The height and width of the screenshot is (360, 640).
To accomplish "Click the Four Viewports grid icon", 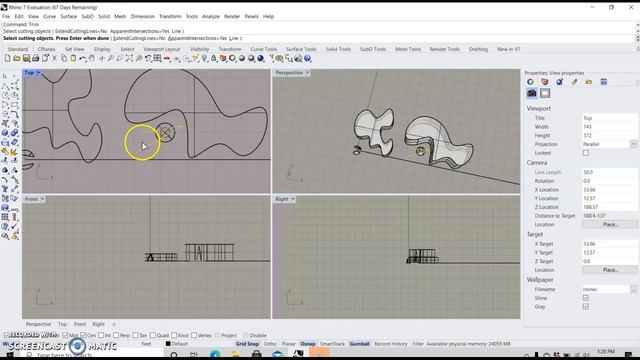I will click(158, 59).
